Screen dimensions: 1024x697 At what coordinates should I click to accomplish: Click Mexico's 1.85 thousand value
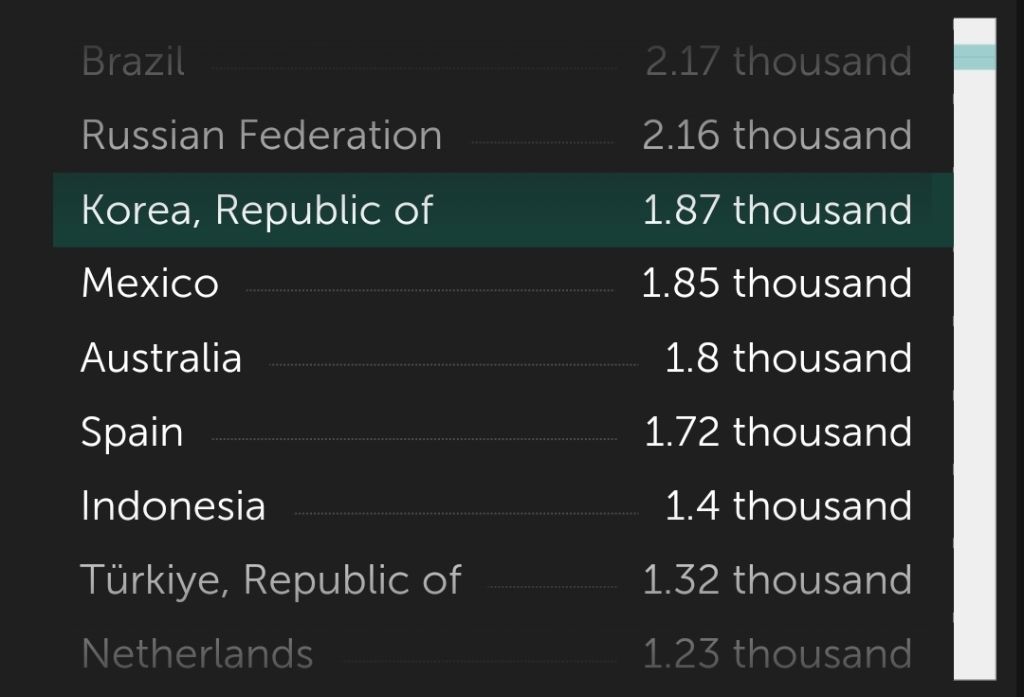pyautogui.click(x=777, y=284)
